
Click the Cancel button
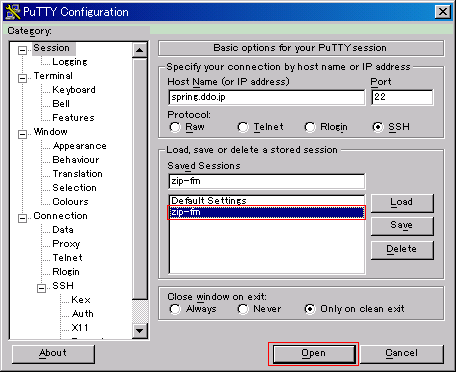click(402, 354)
